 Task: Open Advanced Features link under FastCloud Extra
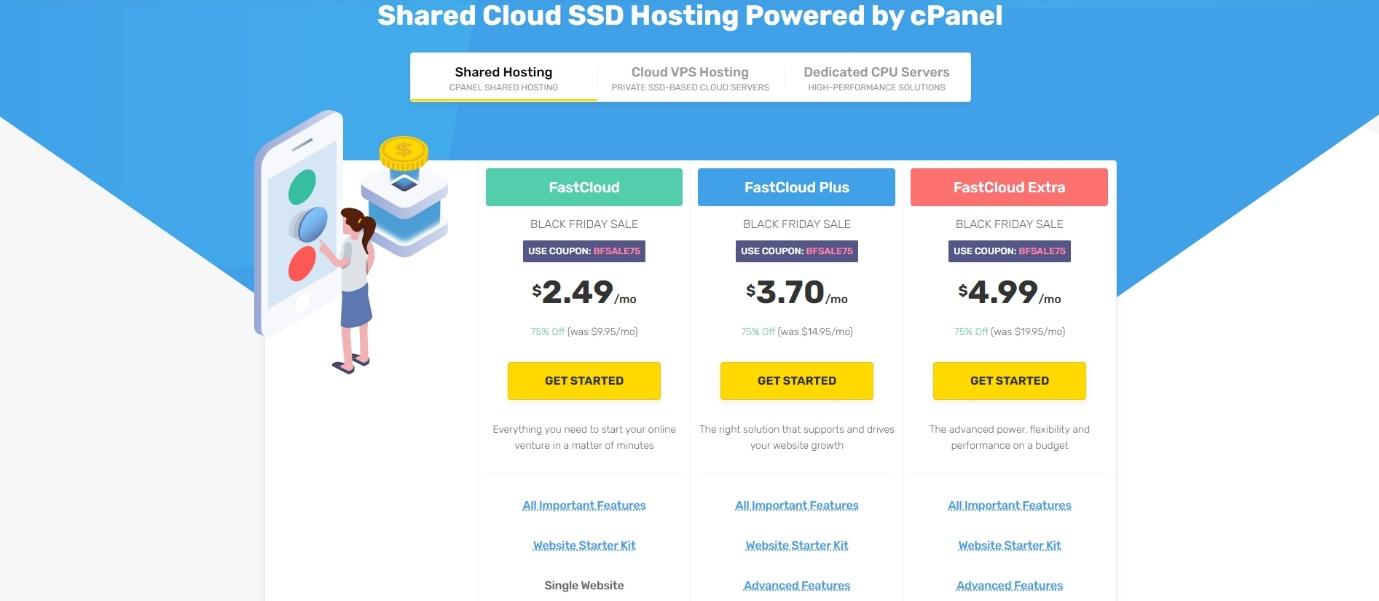click(1009, 586)
